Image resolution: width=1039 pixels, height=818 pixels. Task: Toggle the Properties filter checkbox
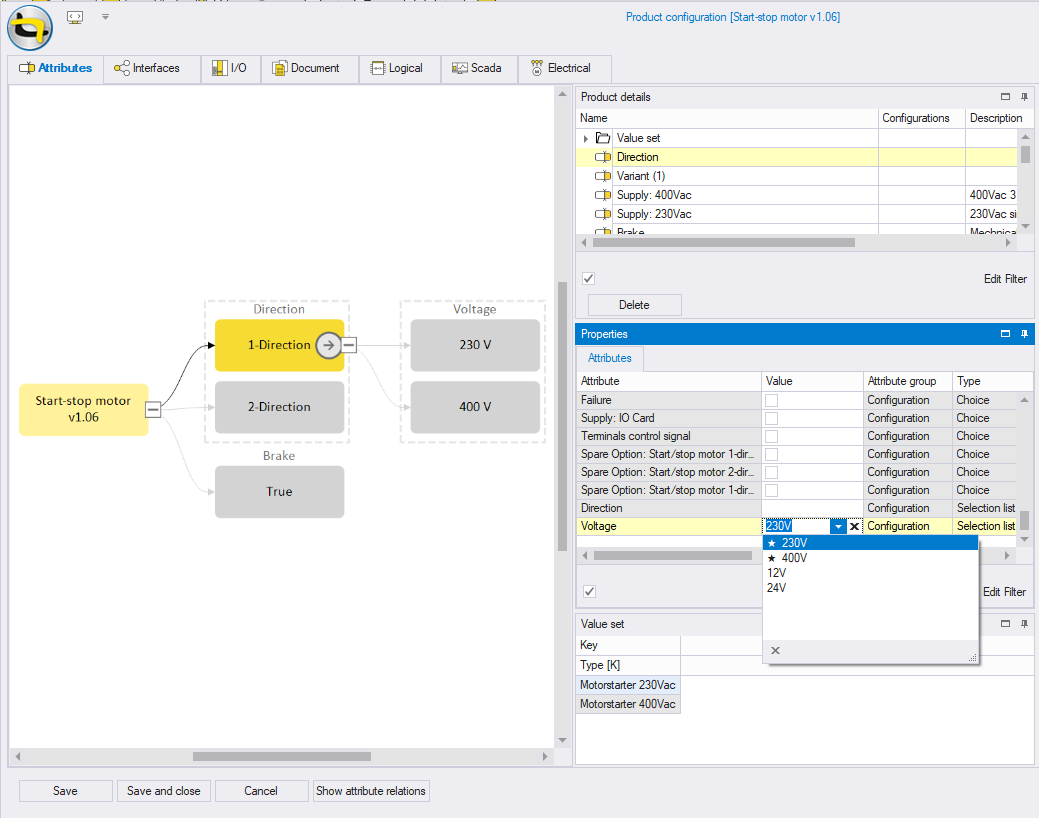pyautogui.click(x=589, y=591)
